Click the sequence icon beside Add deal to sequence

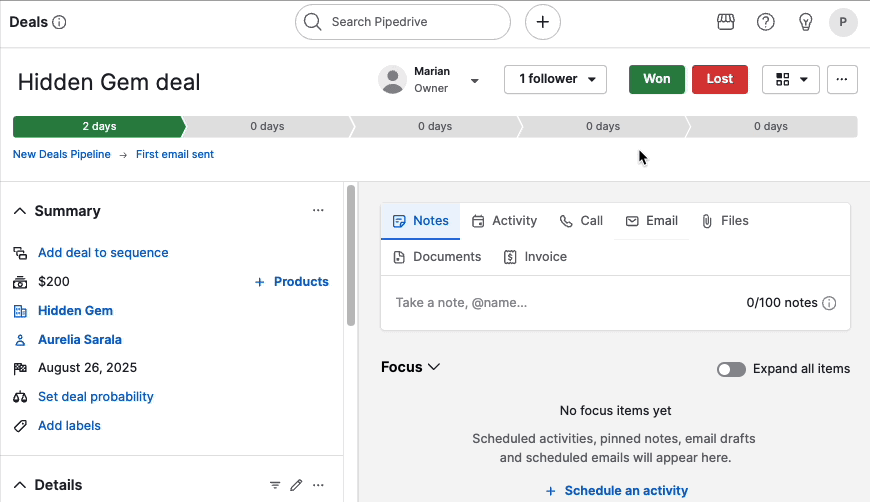tap(20, 253)
